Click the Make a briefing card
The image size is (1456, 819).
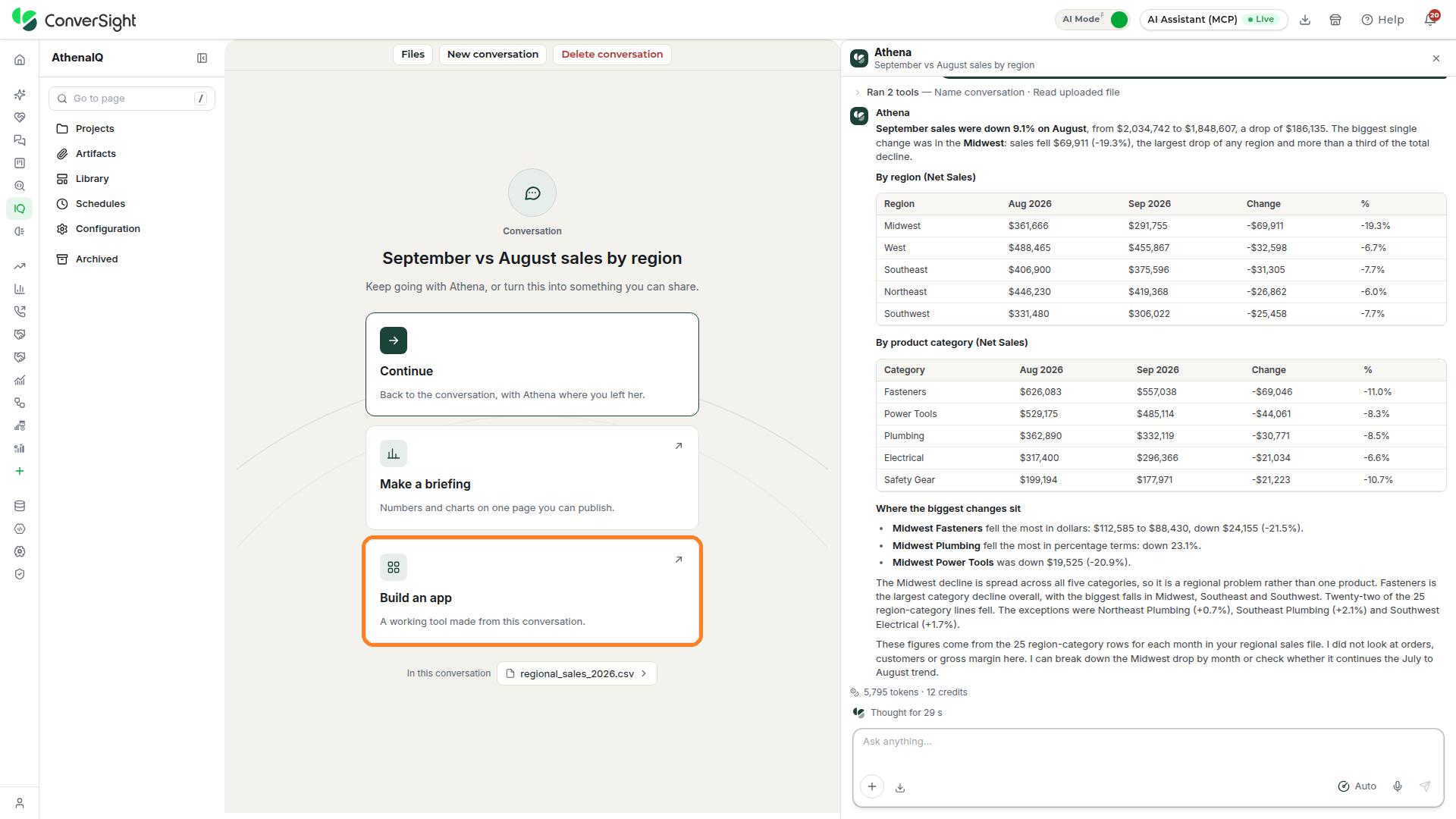pos(532,478)
